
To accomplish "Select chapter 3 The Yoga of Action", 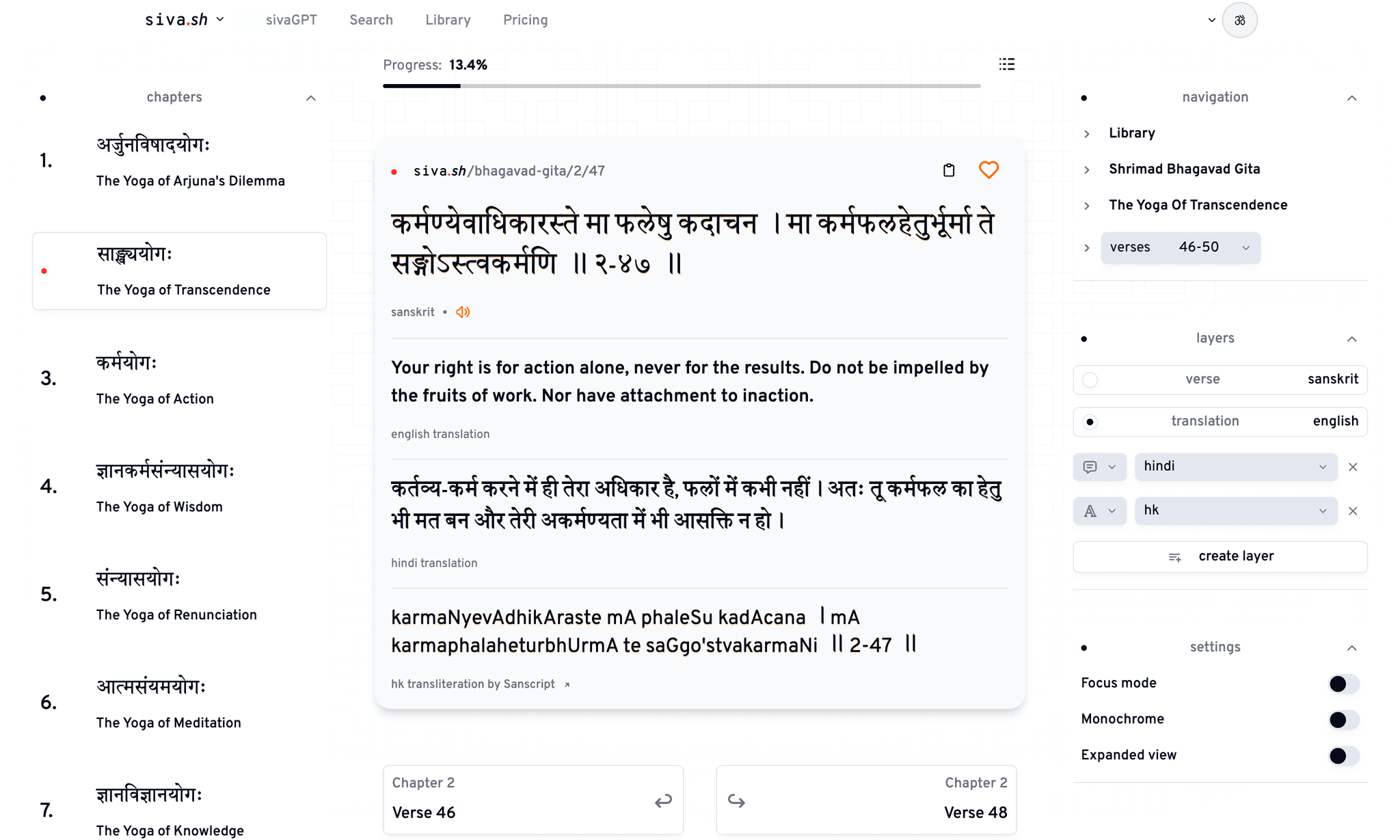I will [179, 380].
